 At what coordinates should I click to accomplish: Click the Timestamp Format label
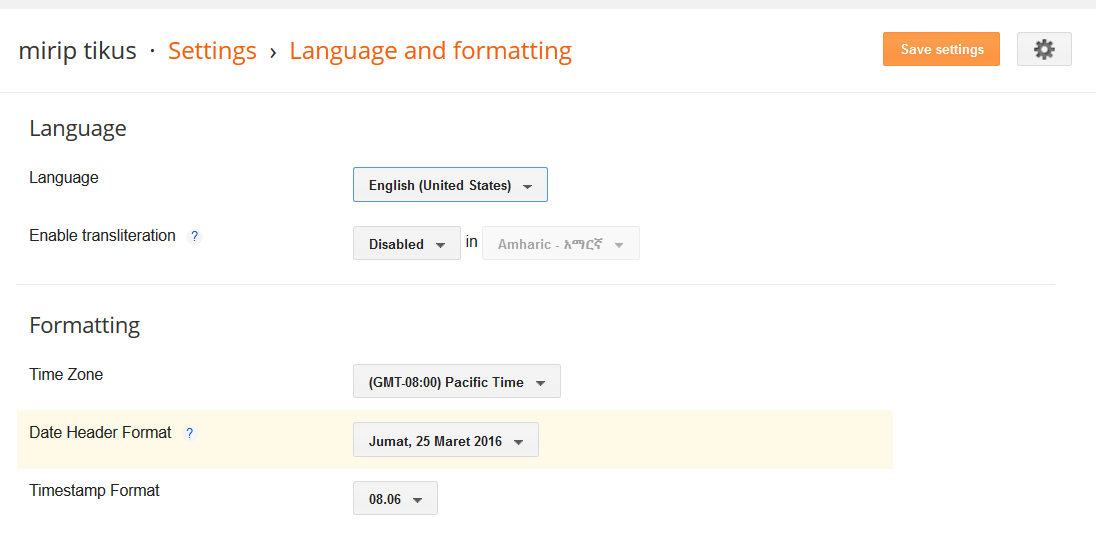point(94,491)
